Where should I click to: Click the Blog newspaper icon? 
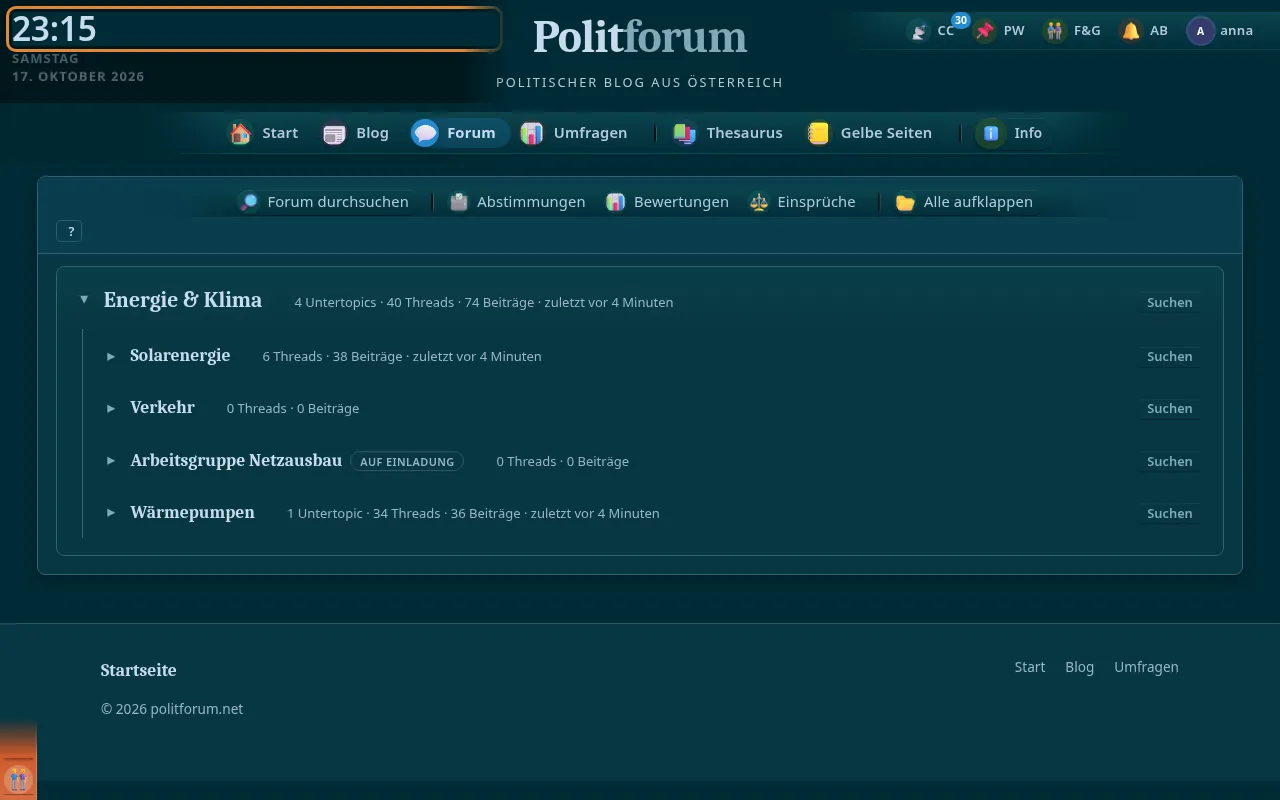[x=334, y=133]
